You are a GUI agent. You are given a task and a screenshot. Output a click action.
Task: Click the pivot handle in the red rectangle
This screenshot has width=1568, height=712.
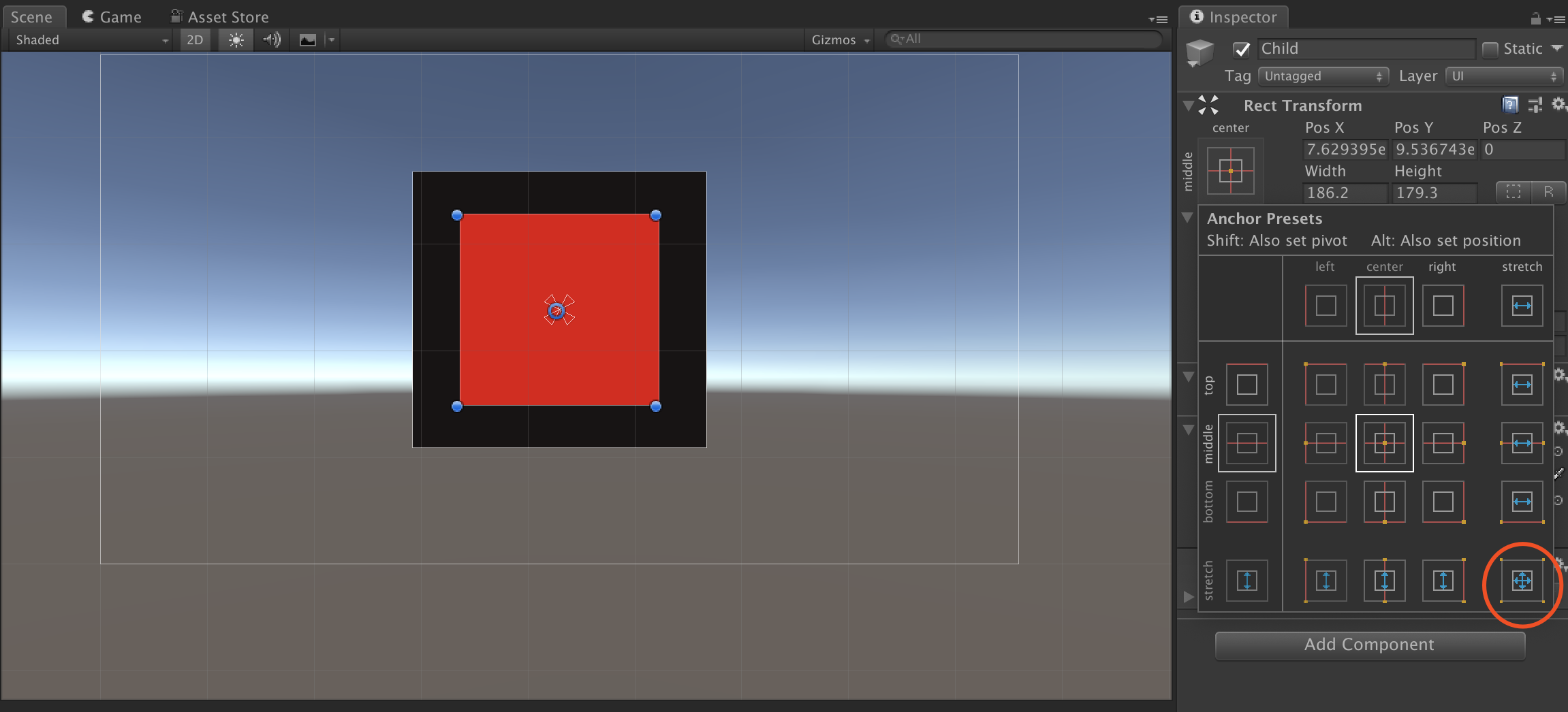point(556,311)
